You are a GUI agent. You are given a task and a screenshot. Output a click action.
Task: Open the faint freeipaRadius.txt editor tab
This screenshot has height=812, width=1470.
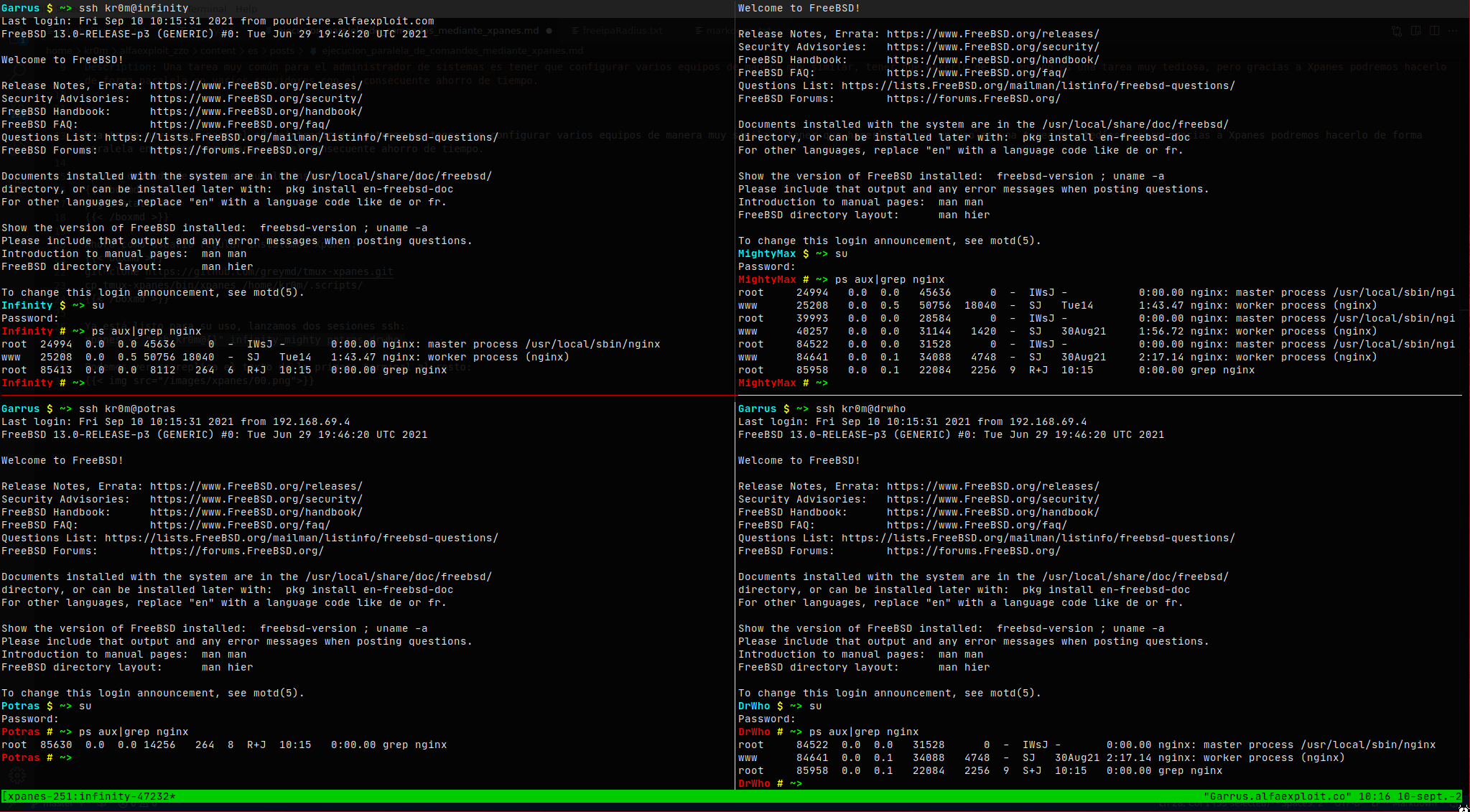click(x=622, y=31)
